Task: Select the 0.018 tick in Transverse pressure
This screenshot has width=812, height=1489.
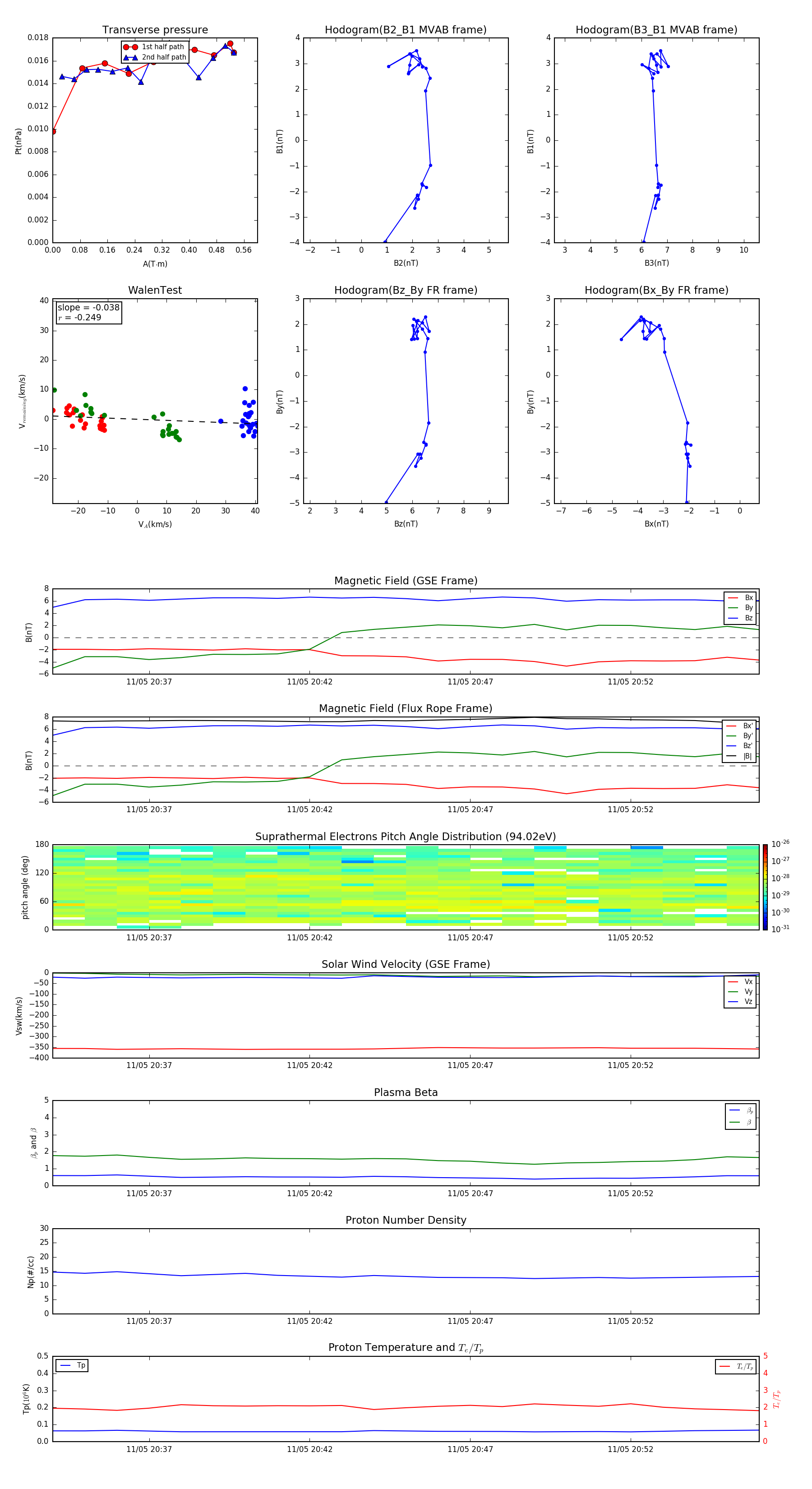Action: (x=38, y=37)
